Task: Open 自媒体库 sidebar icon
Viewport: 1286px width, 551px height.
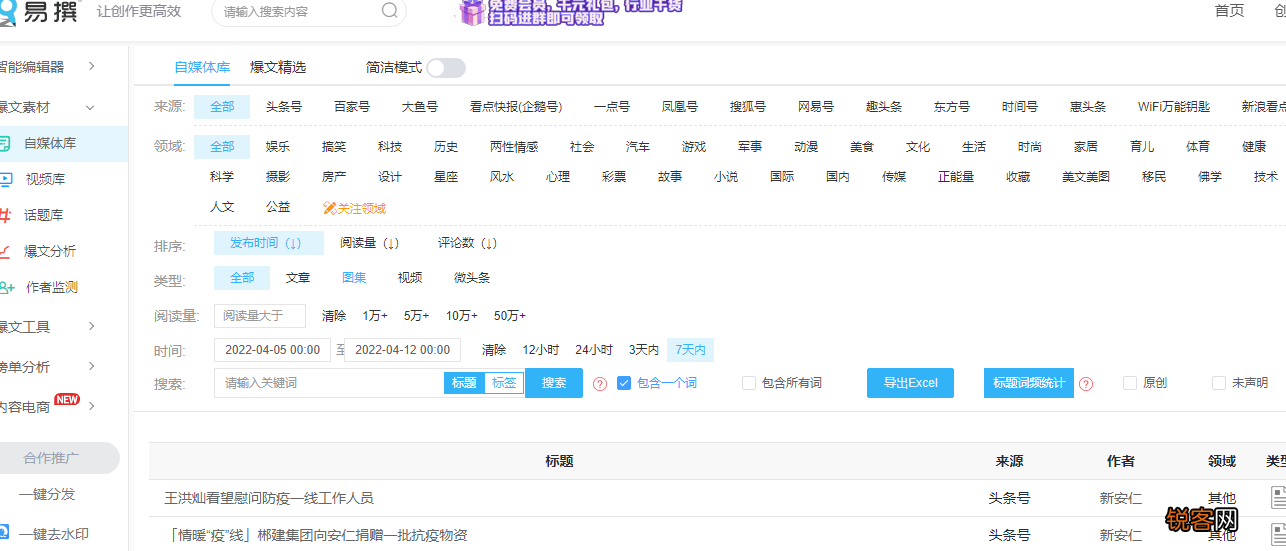Action: (x=4, y=143)
